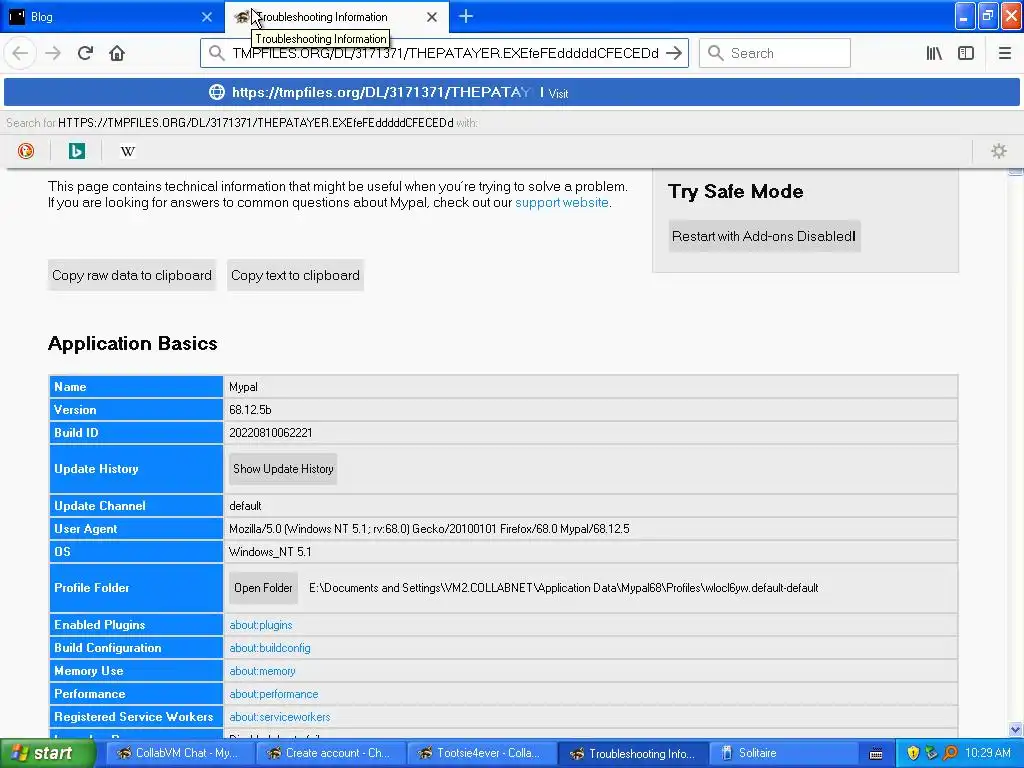The image size is (1024, 768).
Task: Click Show Update History button
Action: click(283, 469)
